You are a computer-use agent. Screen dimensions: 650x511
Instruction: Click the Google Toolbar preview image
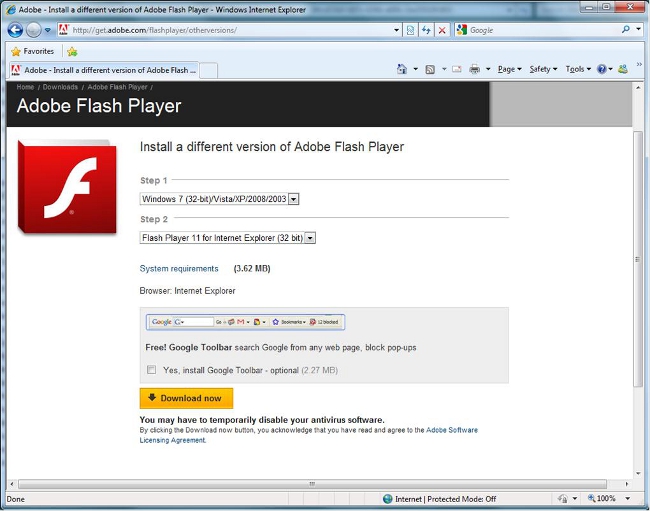tap(245, 322)
